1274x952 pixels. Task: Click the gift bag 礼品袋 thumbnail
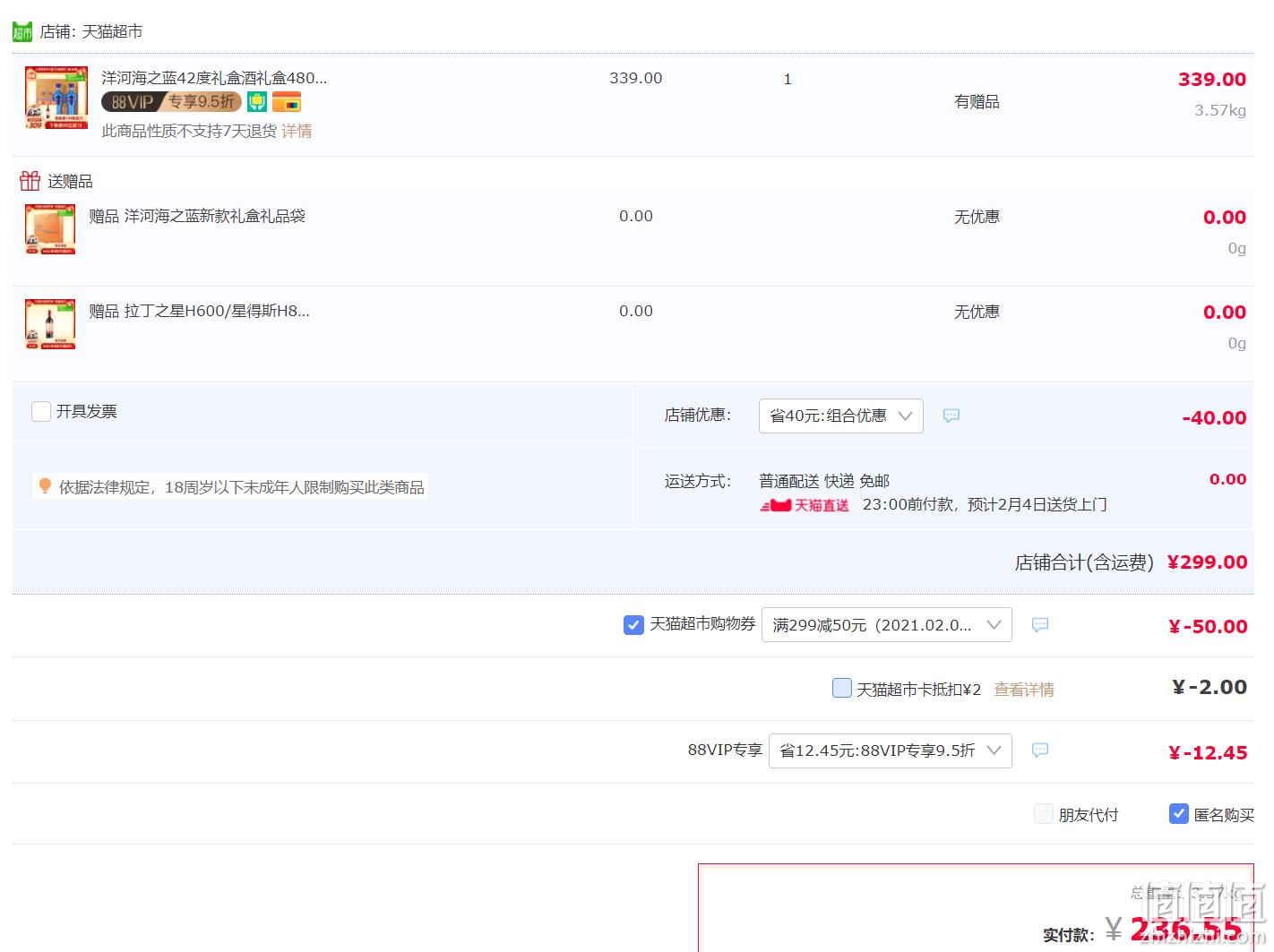tap(50, 229)
